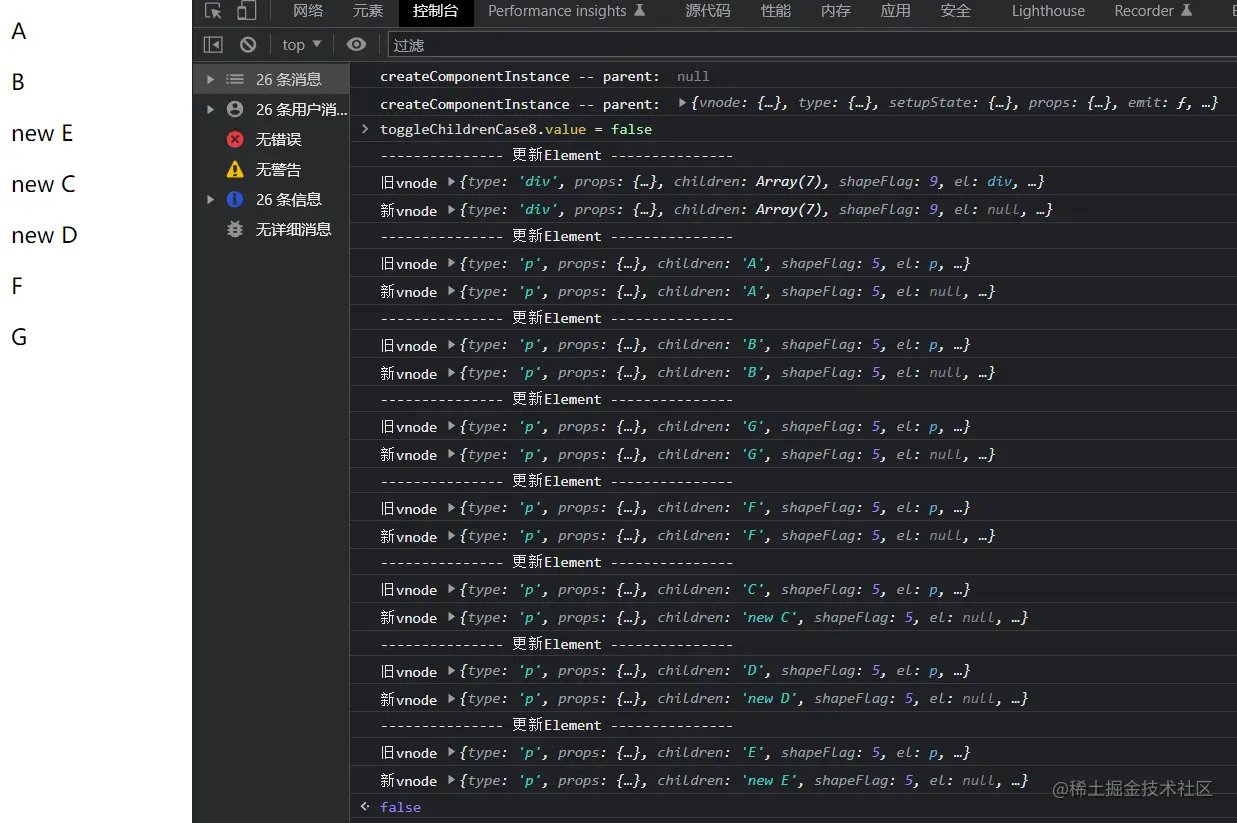Screen dimensions: 1237x823
Task: Click the blue info icon in sidebar
Action: 235,199
